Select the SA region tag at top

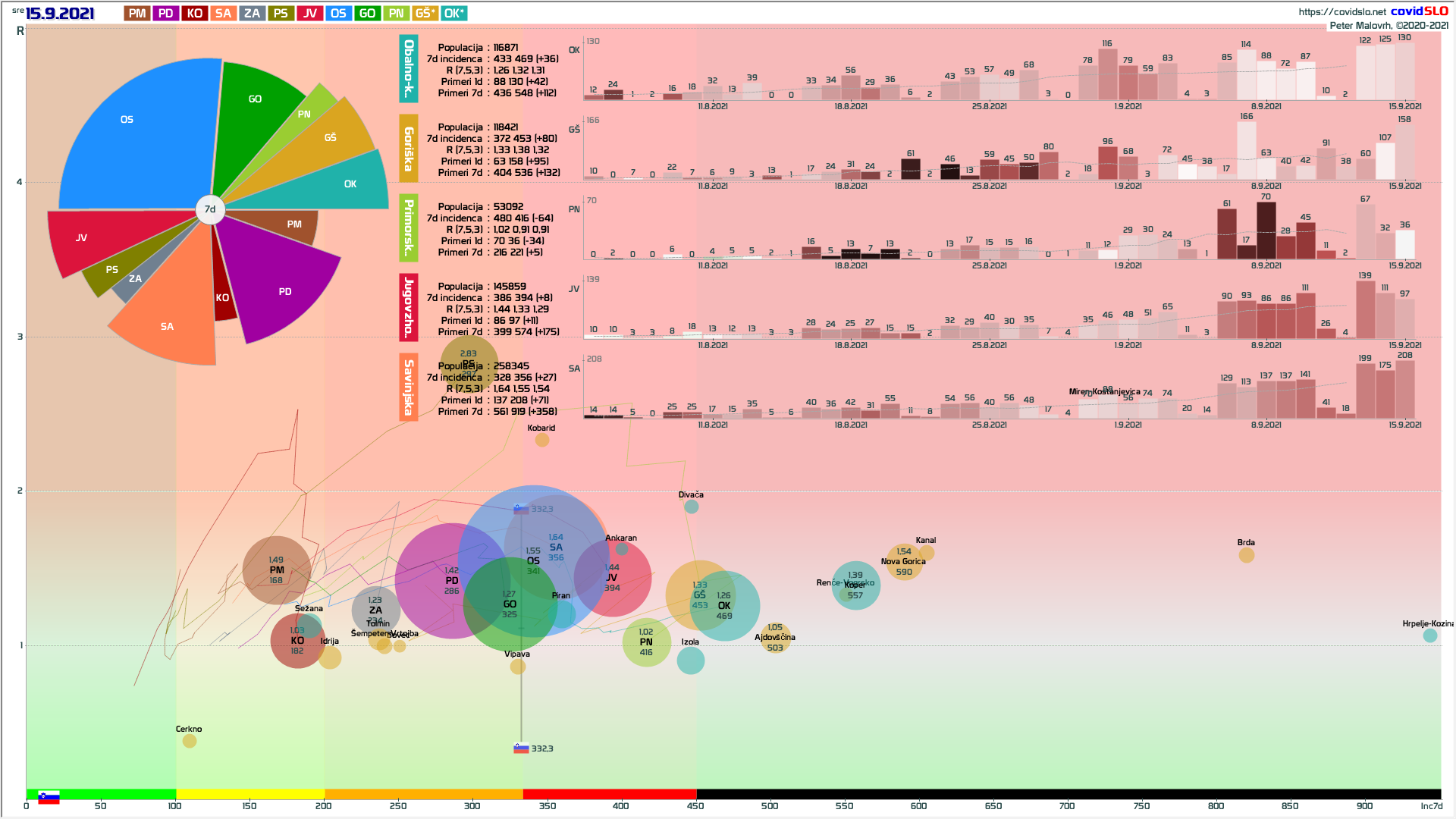223,13
